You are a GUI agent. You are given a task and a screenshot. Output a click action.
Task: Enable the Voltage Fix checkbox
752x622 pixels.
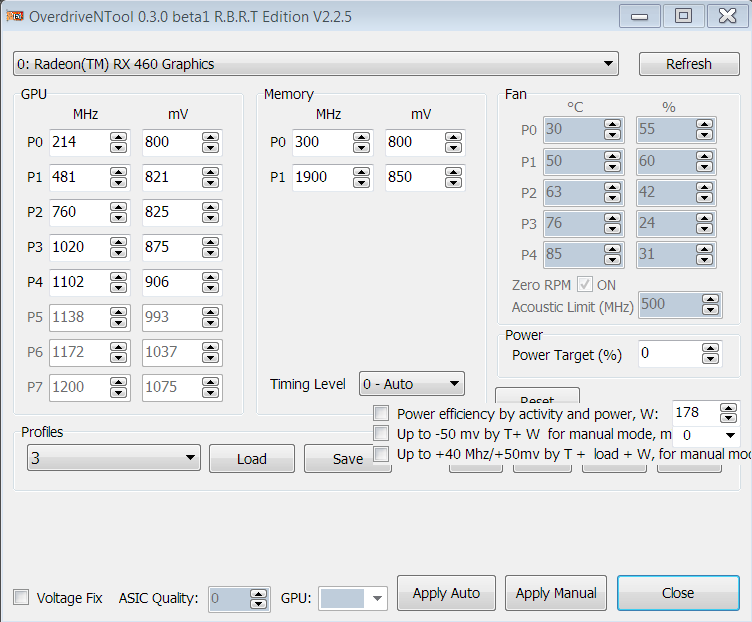[x=21, y=597]
